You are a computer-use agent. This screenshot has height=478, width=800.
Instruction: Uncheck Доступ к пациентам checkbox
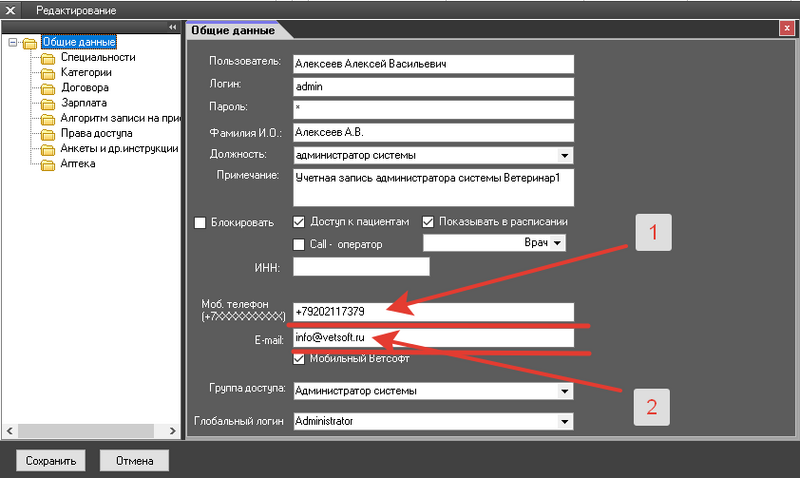[299, 222]
